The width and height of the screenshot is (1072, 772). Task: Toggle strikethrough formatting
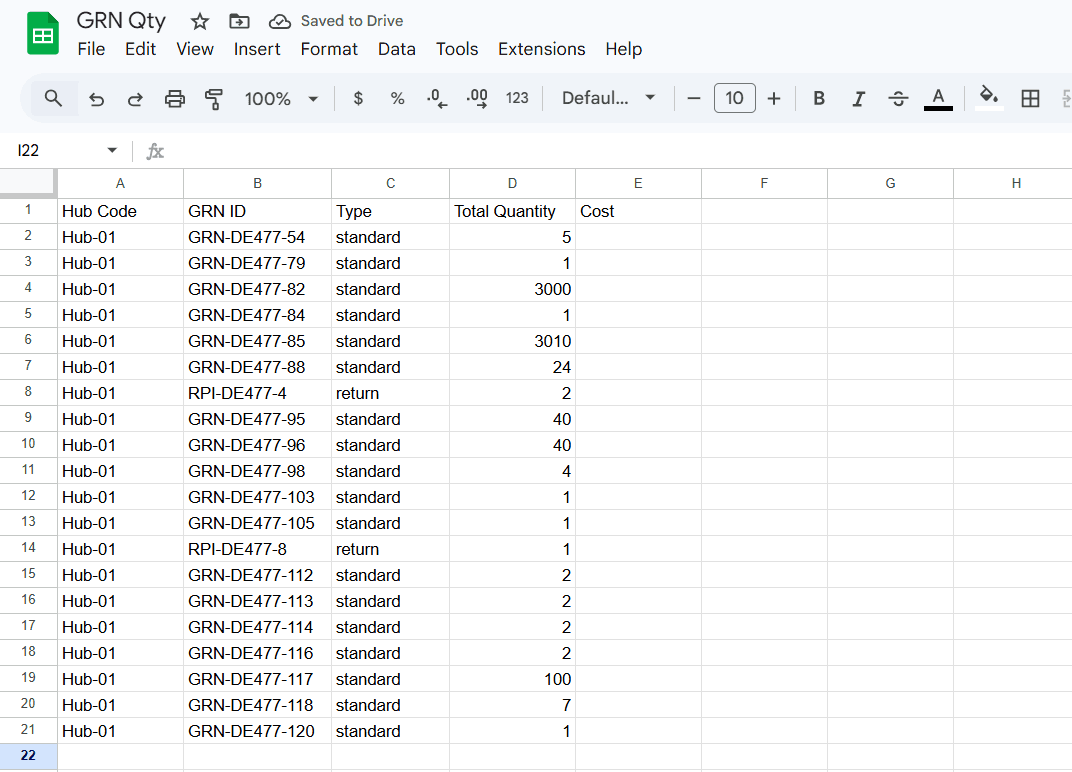(898, 98)
